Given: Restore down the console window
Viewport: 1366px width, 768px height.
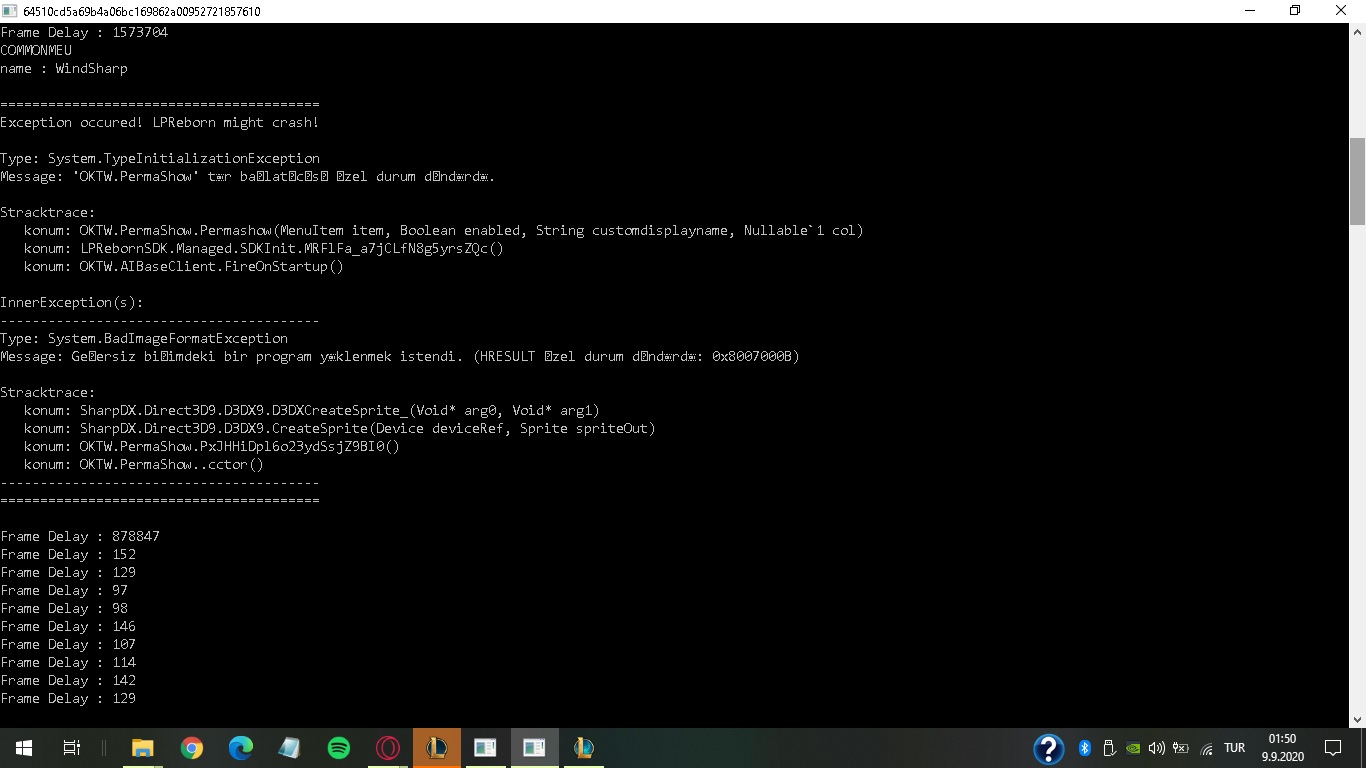Looking at the screenshot, I should click(x=1295, y=11).
